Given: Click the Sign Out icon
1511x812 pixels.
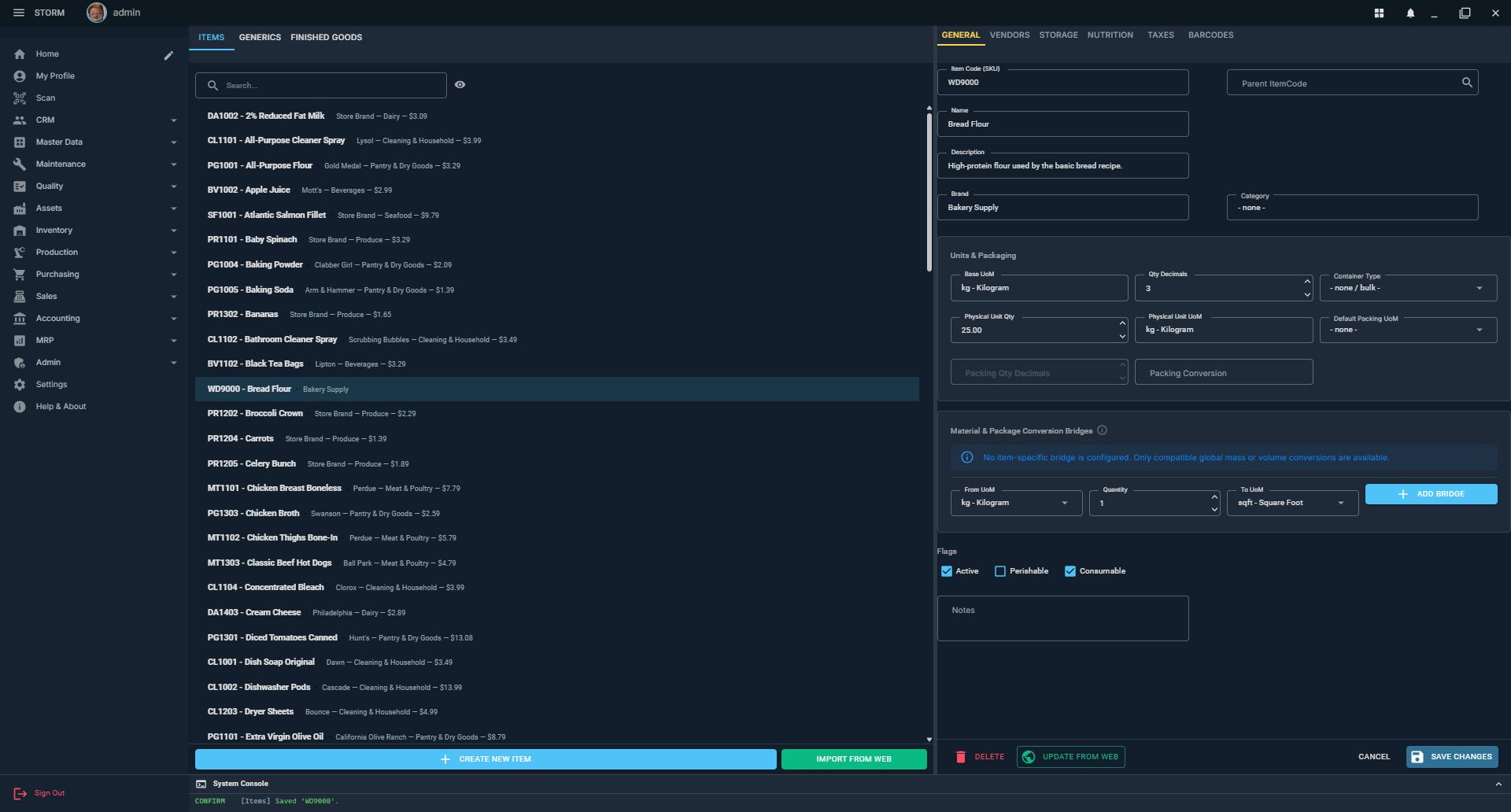Looking at the screenshot, I should [x=20, y=793].
